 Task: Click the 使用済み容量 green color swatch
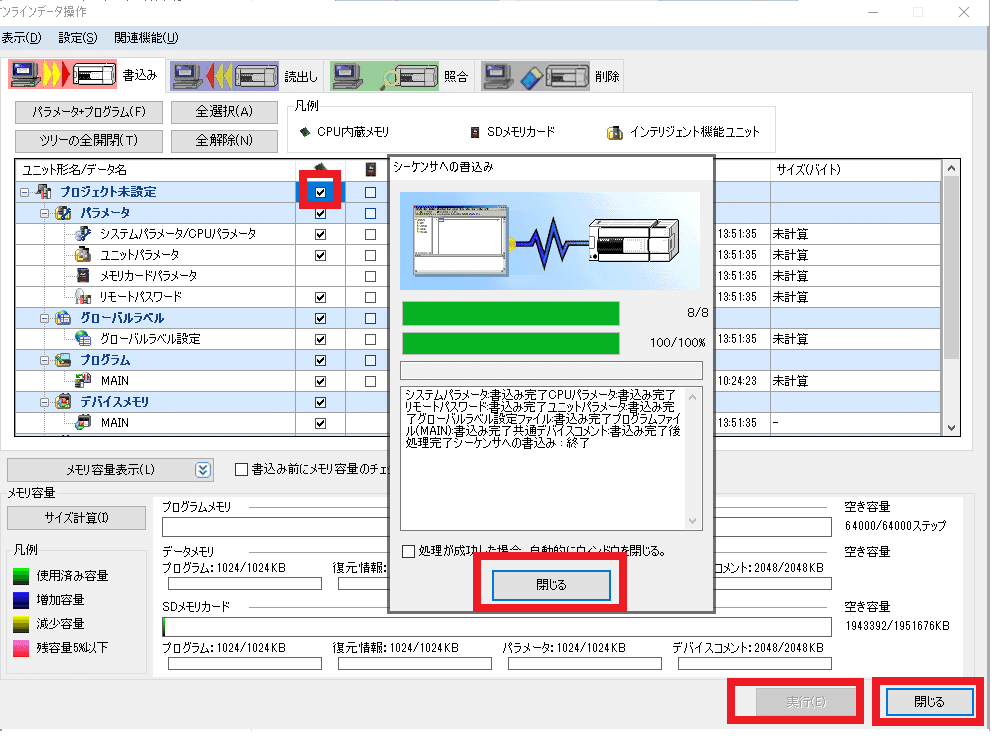coord(21,575)
